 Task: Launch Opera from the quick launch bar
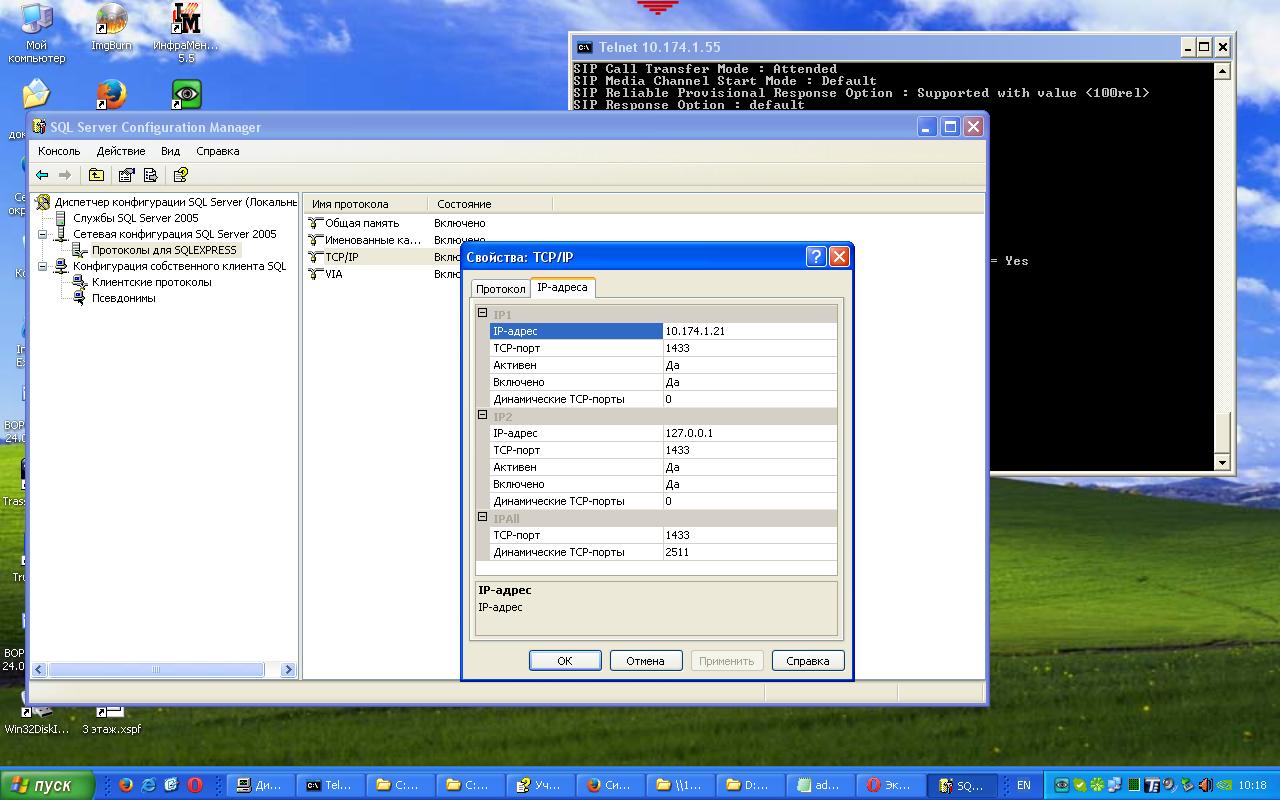[195, 785]
